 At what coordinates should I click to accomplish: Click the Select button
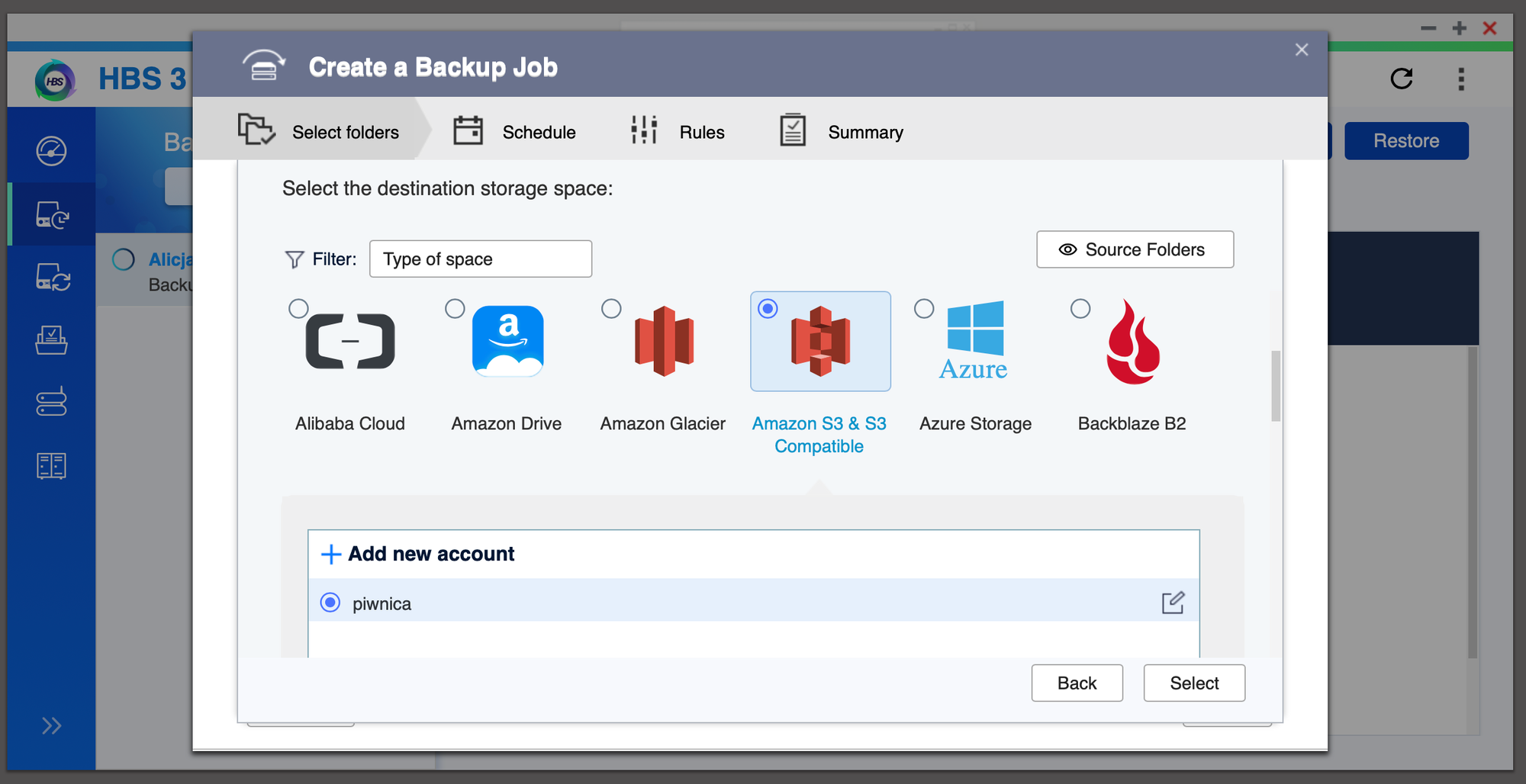[x=1195, y=683]
